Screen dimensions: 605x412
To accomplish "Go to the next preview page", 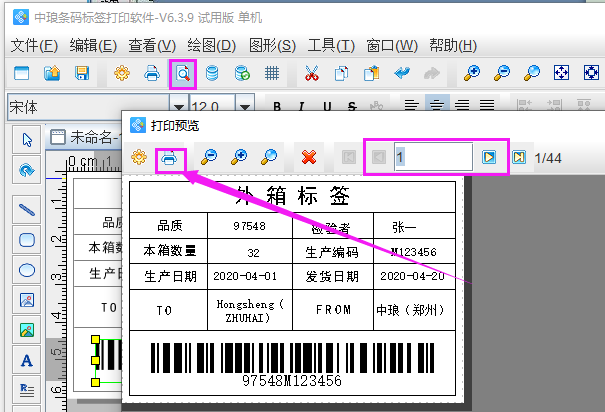I will coord(488,157).
